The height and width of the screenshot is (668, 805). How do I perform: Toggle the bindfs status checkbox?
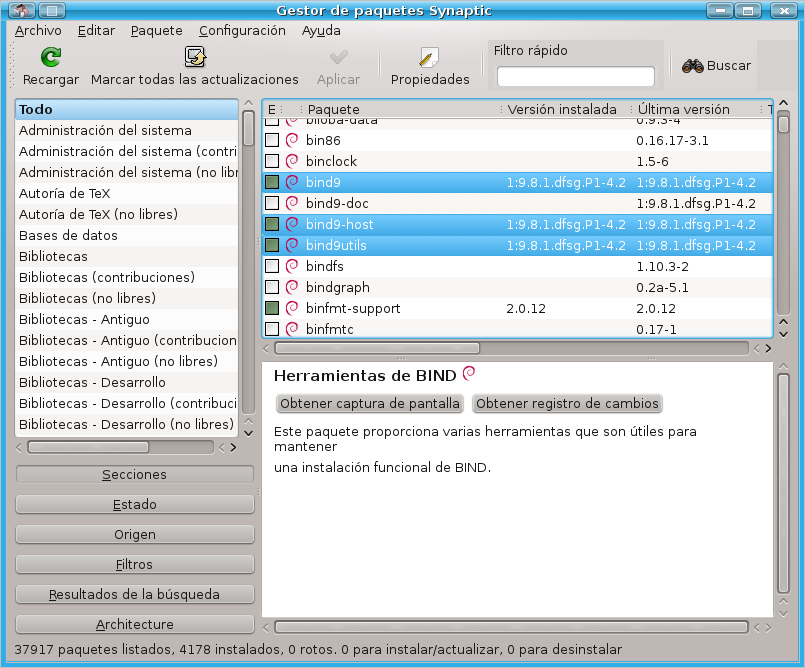pos(272,266)
